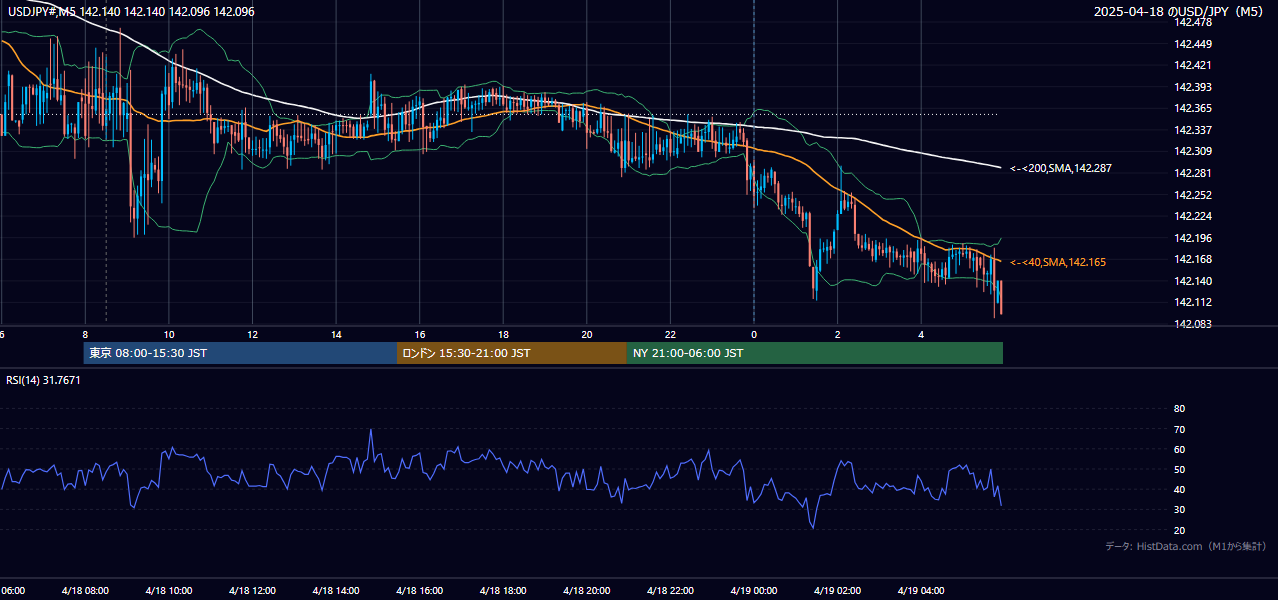Screen dimensions: 1278x600
Task: Click the RSI level 70 axis label
Action: pyautogui.click(x=1179, y=429)
